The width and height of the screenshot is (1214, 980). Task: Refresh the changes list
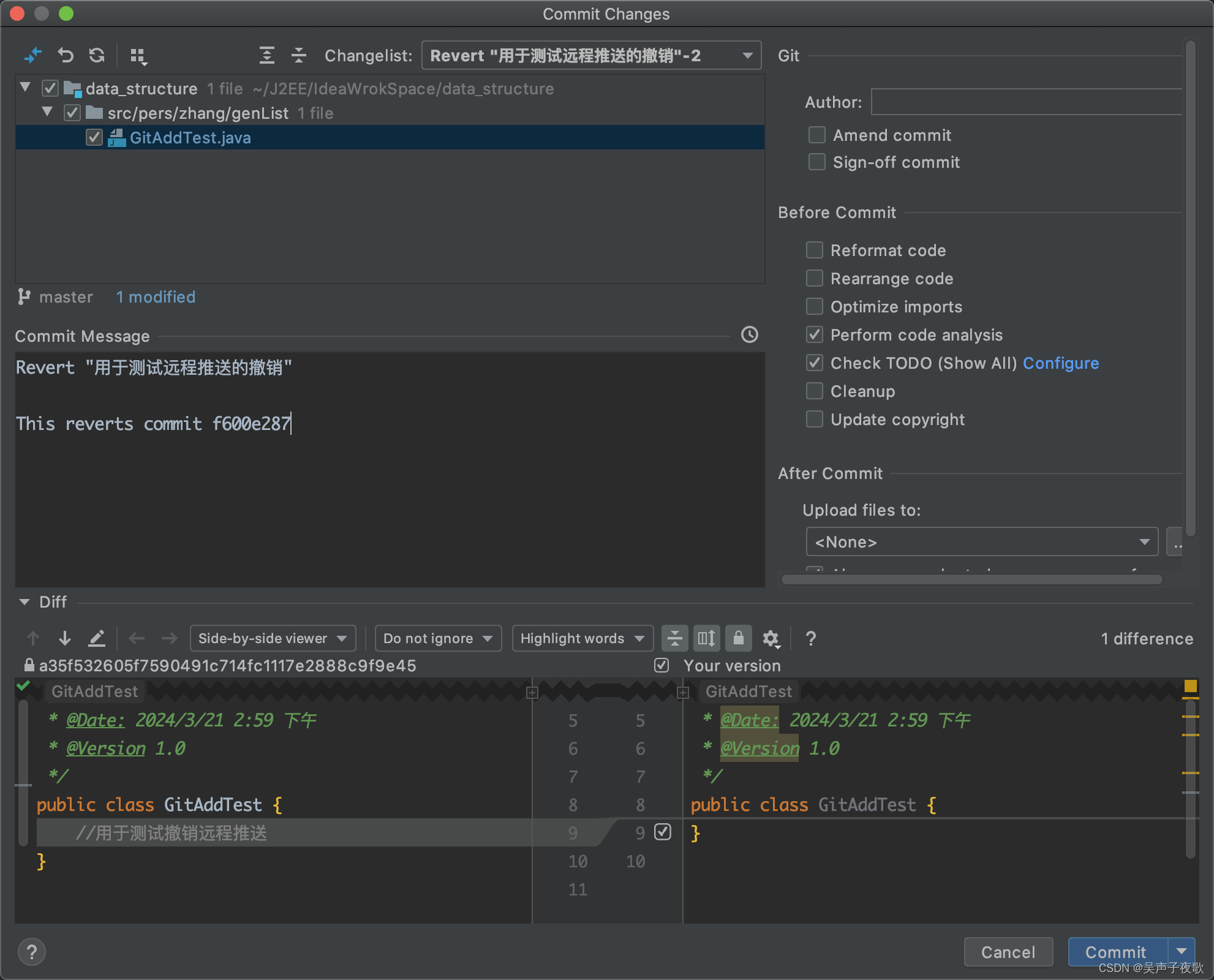coord(97,56)
